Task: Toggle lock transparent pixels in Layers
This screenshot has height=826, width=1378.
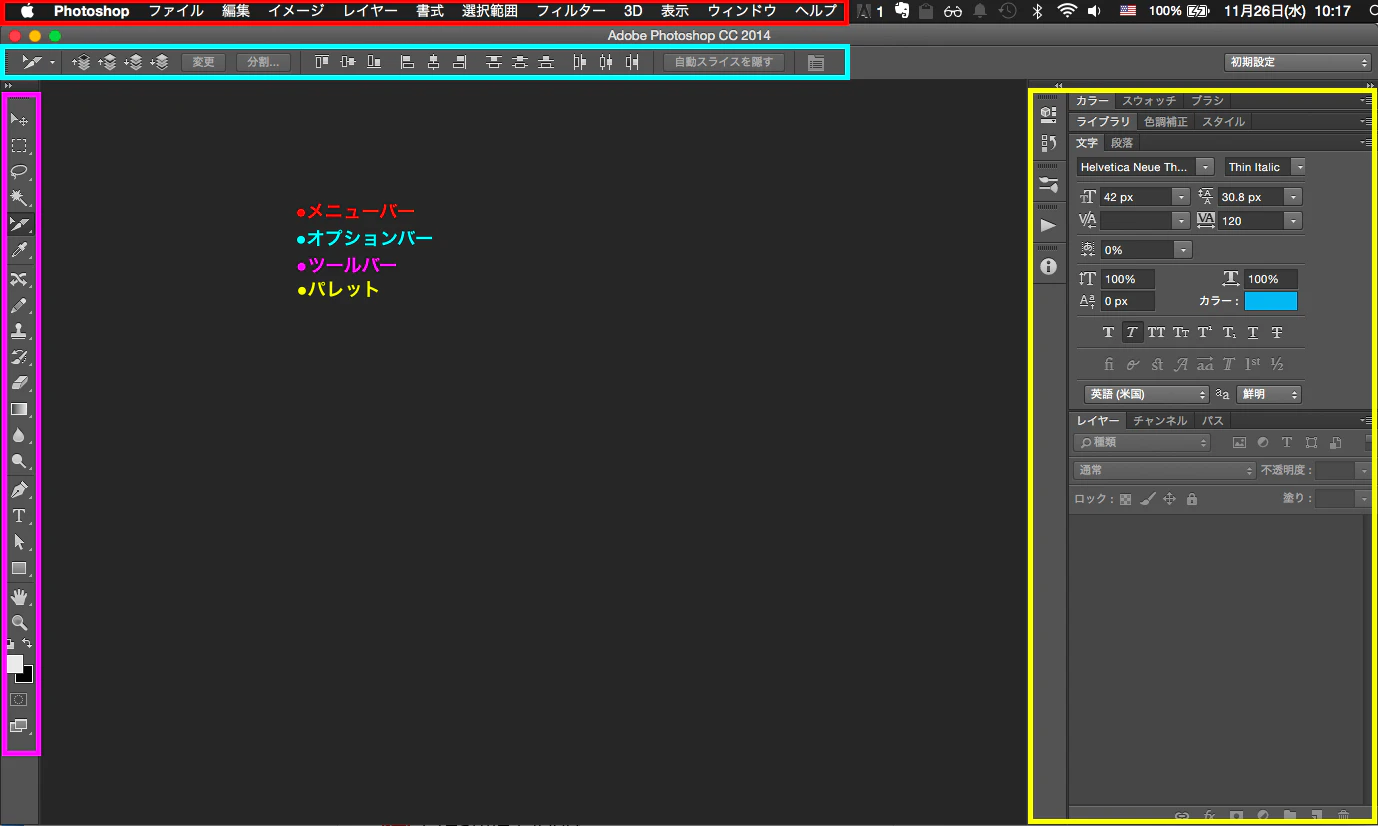Action: [1125, 499]
